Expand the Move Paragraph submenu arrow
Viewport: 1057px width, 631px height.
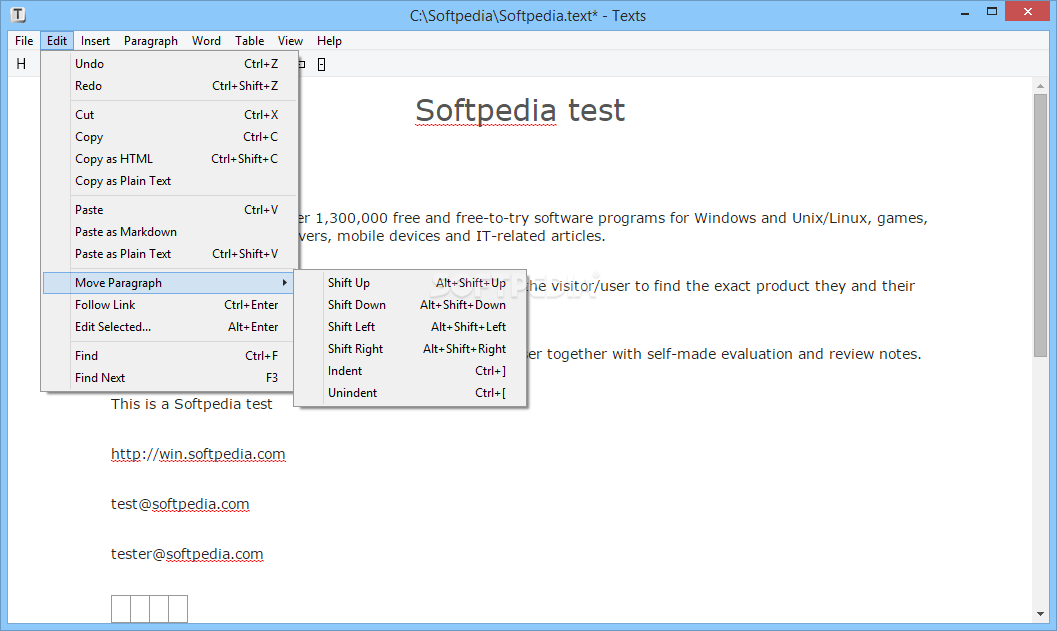(x=284, y=282)
